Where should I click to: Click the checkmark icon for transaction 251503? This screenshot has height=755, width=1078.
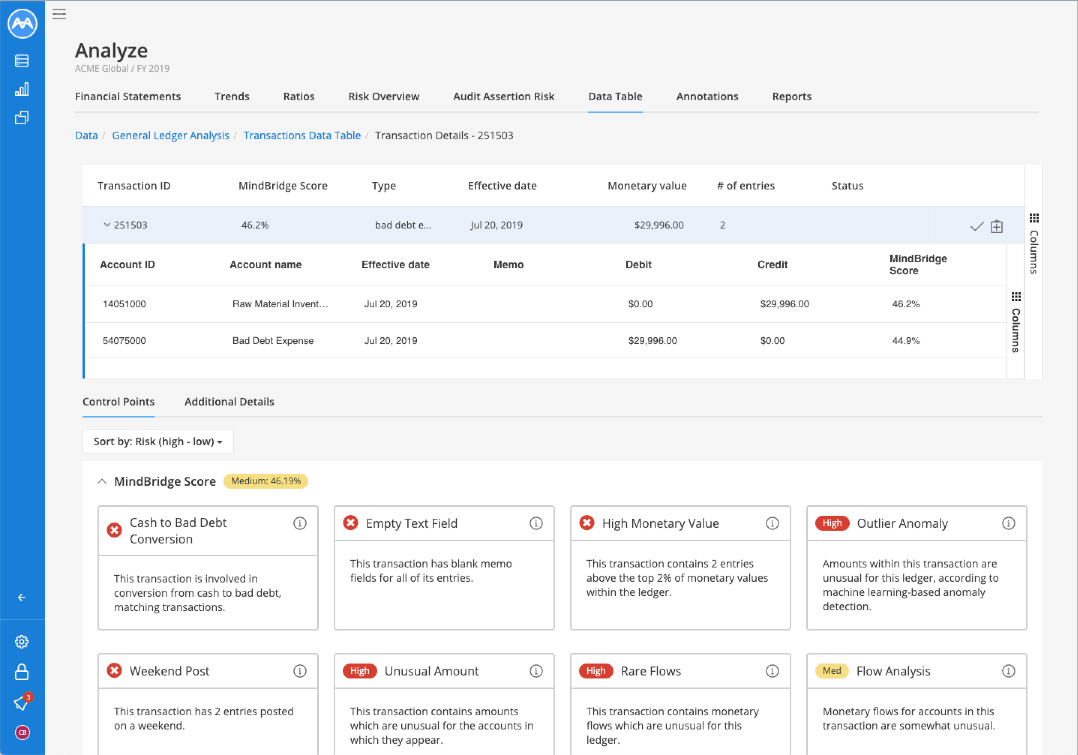click(976, 226)
